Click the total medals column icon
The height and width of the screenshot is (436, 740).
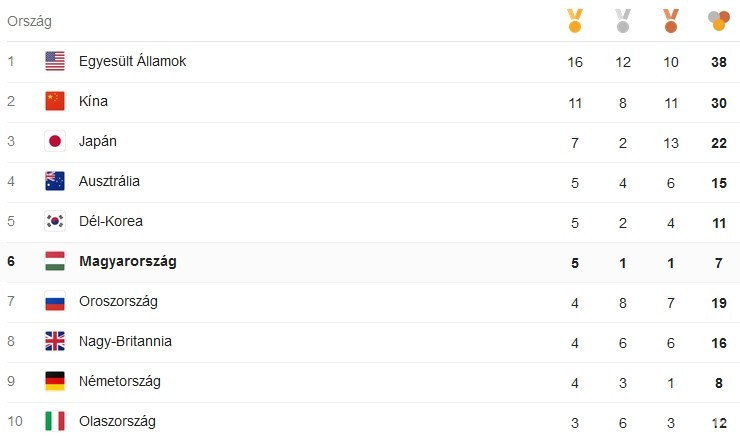click(718, 20)
